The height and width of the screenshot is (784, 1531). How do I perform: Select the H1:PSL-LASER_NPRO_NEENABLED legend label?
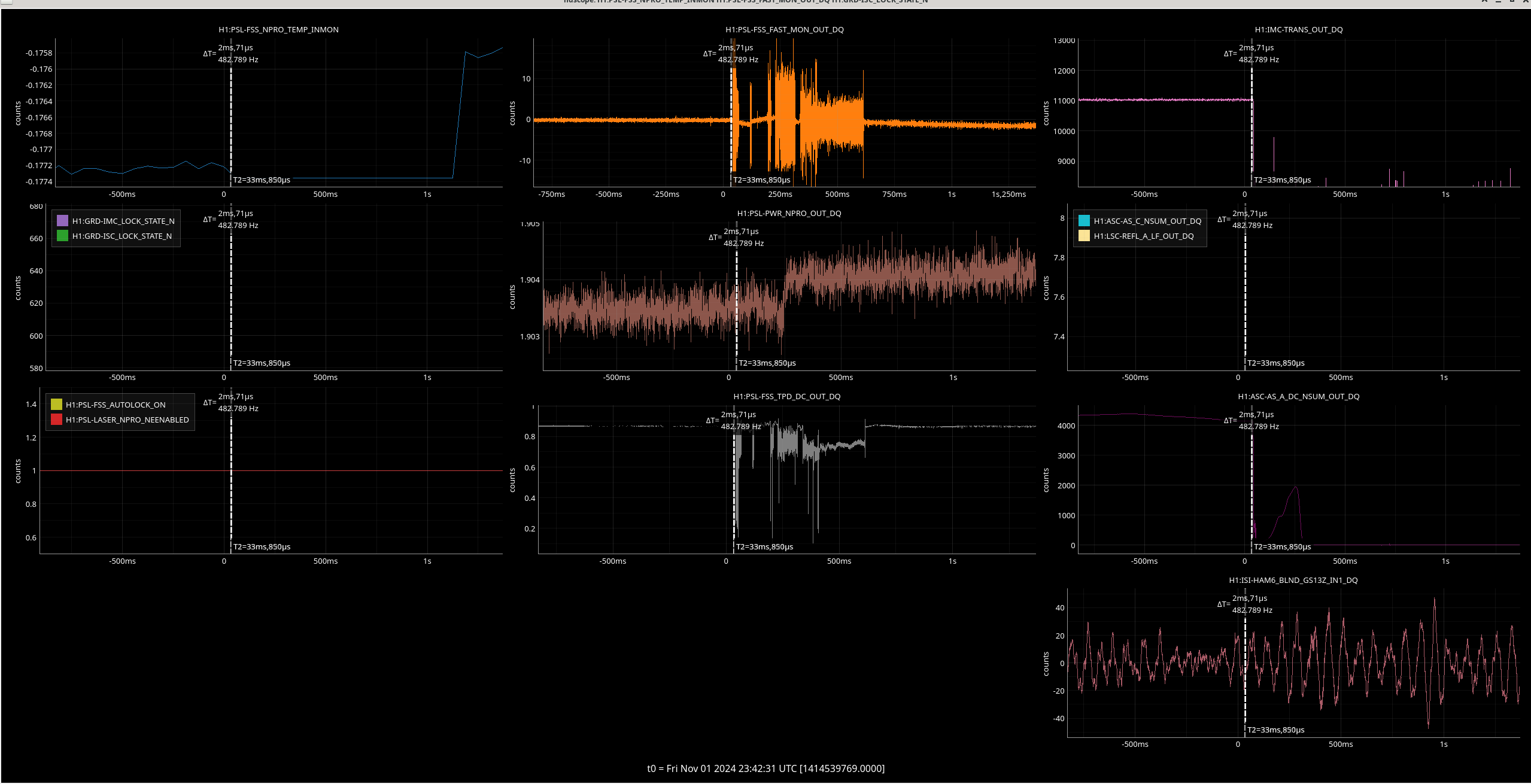127,420
